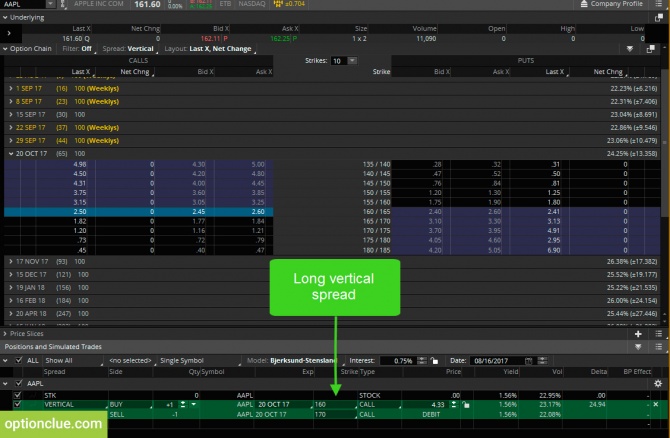Click the ±0.704 market maker move icon
This screenshot has height=438, width=670.
click(289, 4)
